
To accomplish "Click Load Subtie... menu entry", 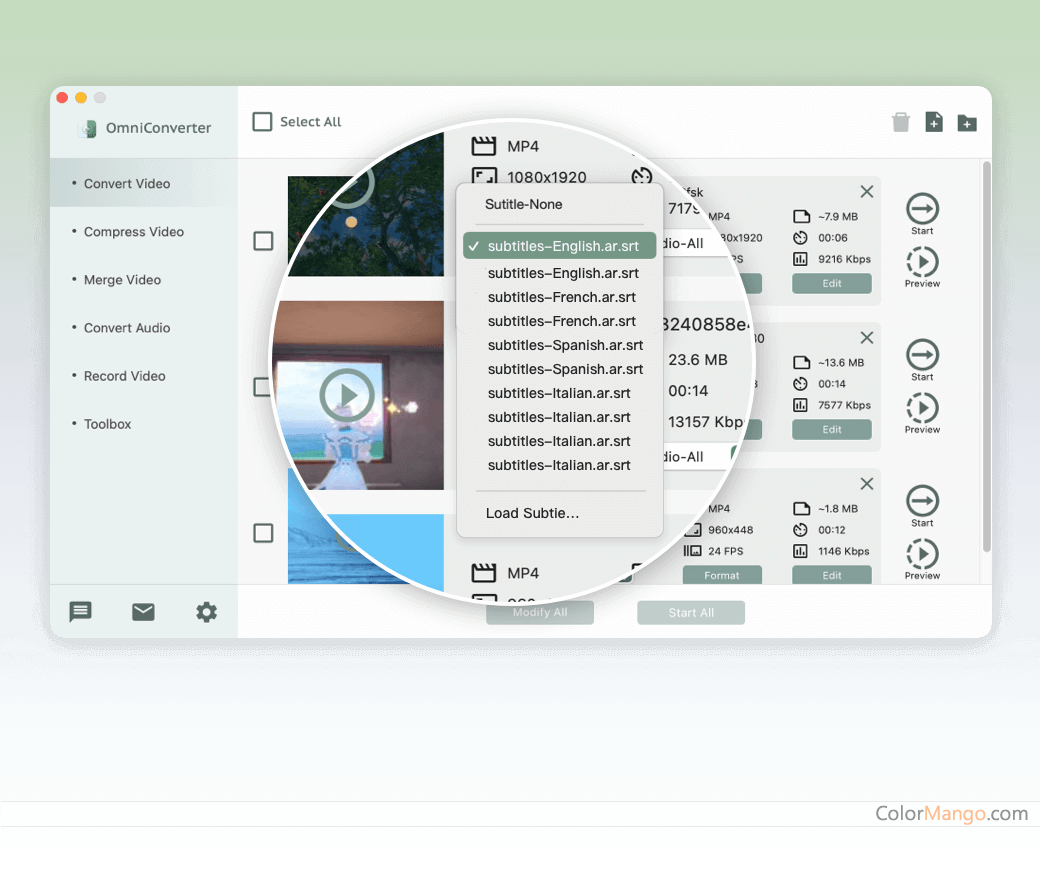I will coord(533,513).
